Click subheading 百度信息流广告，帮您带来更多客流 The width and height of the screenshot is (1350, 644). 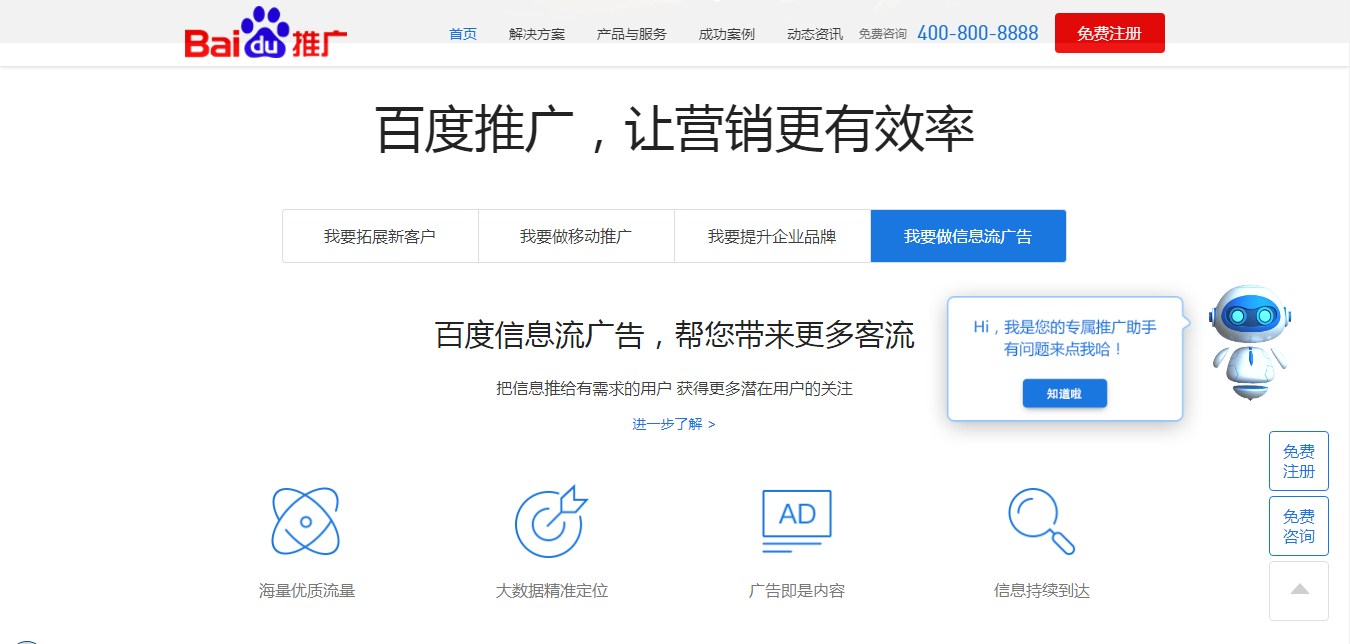coord(675,335)
